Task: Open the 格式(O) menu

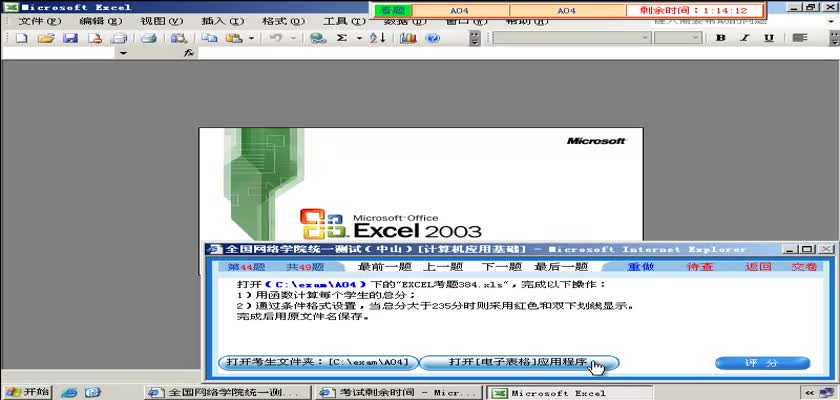Action: coord(283,21)
